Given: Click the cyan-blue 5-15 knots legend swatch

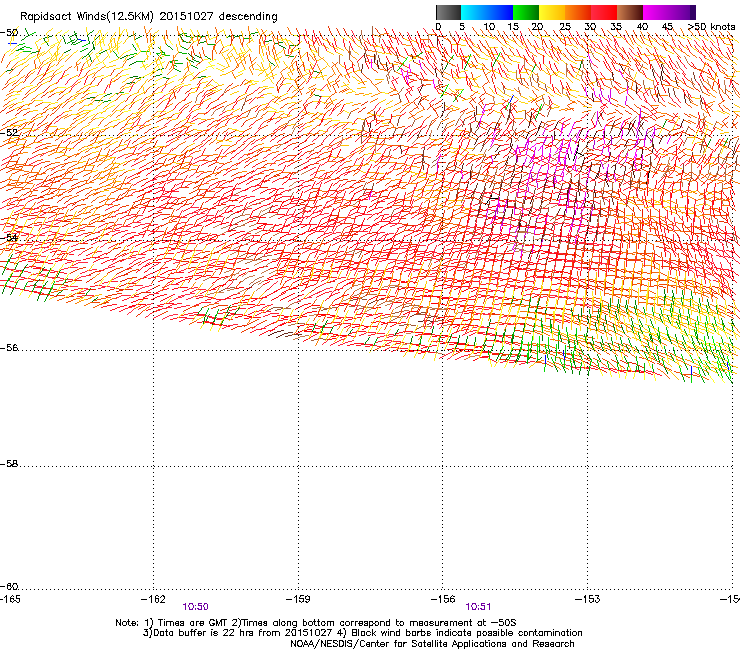Looking at the screenshot, I should [x=487, y=12].
